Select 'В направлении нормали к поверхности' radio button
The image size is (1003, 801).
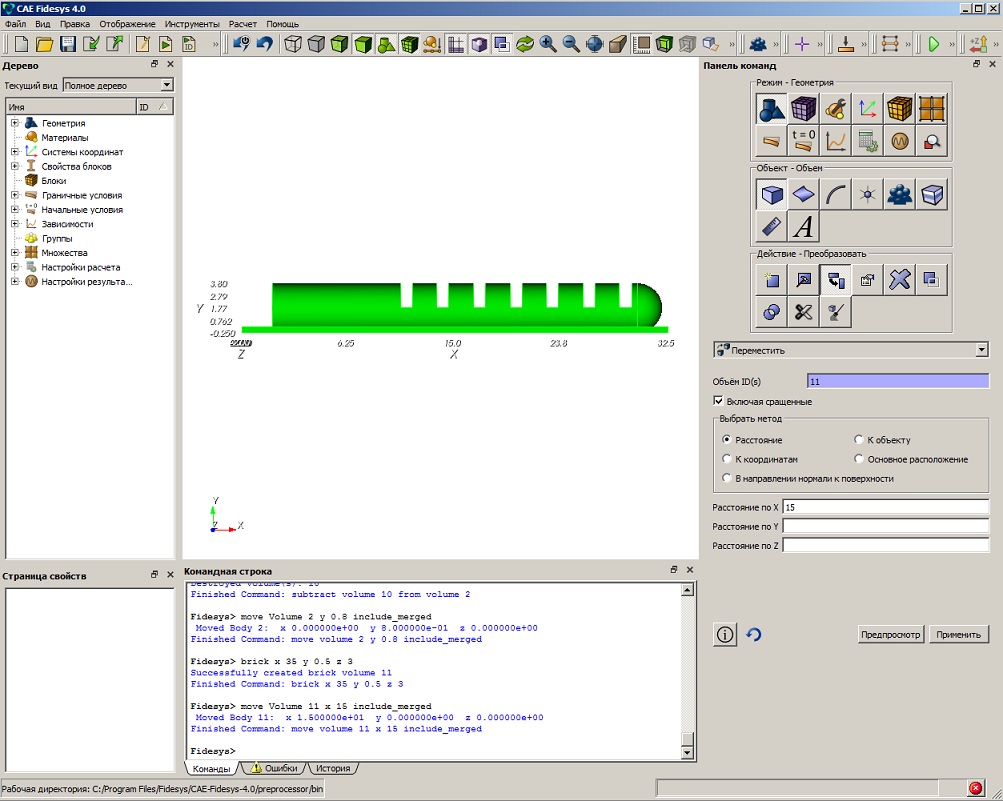726,478
